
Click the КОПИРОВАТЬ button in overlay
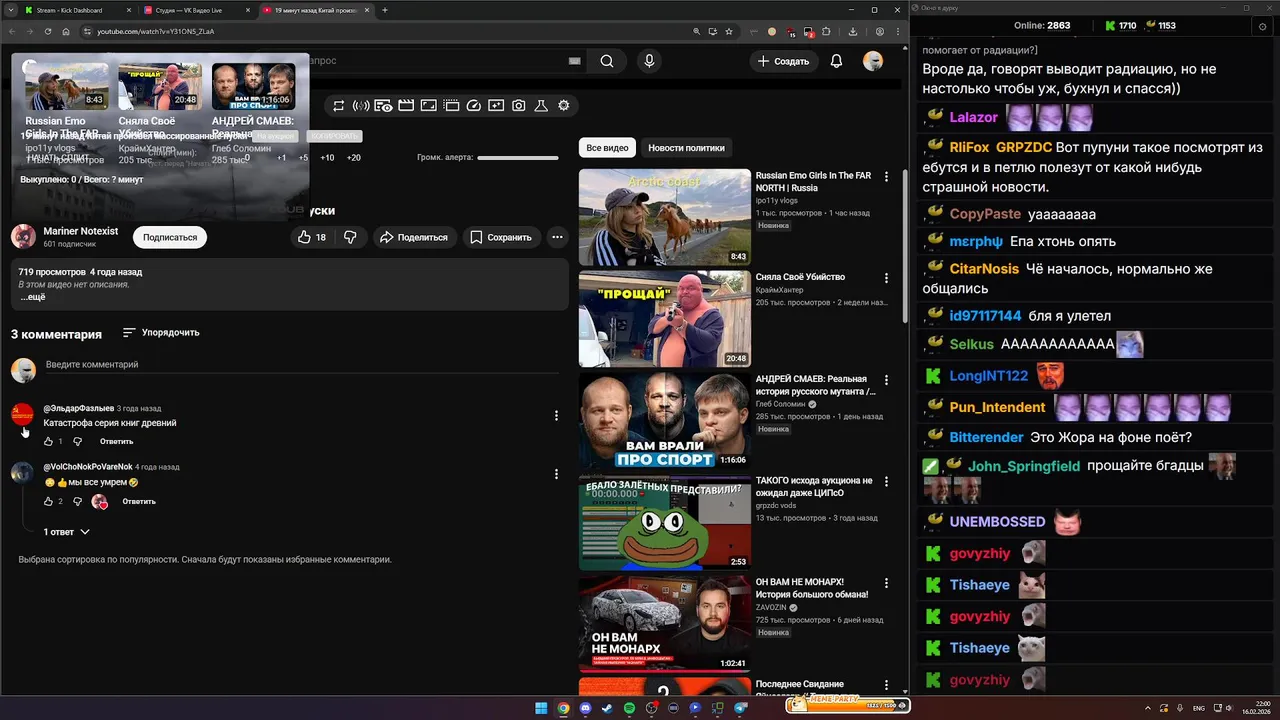point(334,136)
